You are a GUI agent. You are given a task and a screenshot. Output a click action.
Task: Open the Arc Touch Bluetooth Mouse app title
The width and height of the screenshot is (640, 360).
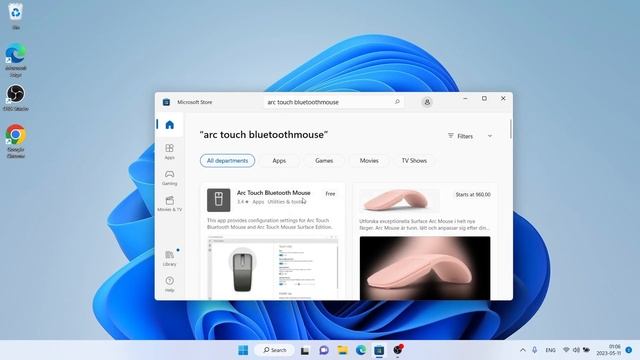273,193
